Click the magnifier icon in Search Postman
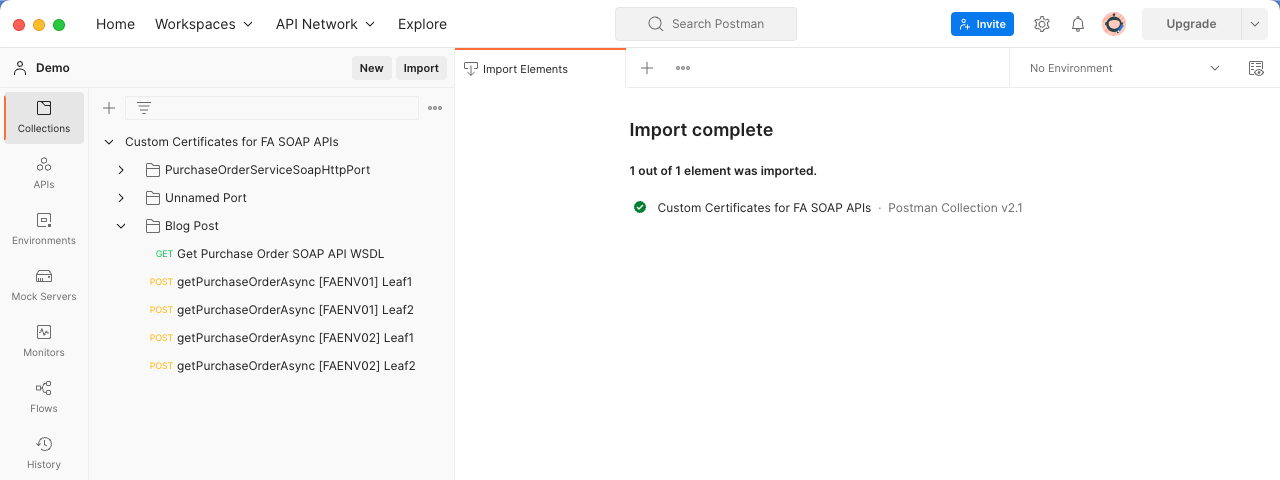Image resolution: width=1280 pixels, height=480 pixels. click(656, 24)
